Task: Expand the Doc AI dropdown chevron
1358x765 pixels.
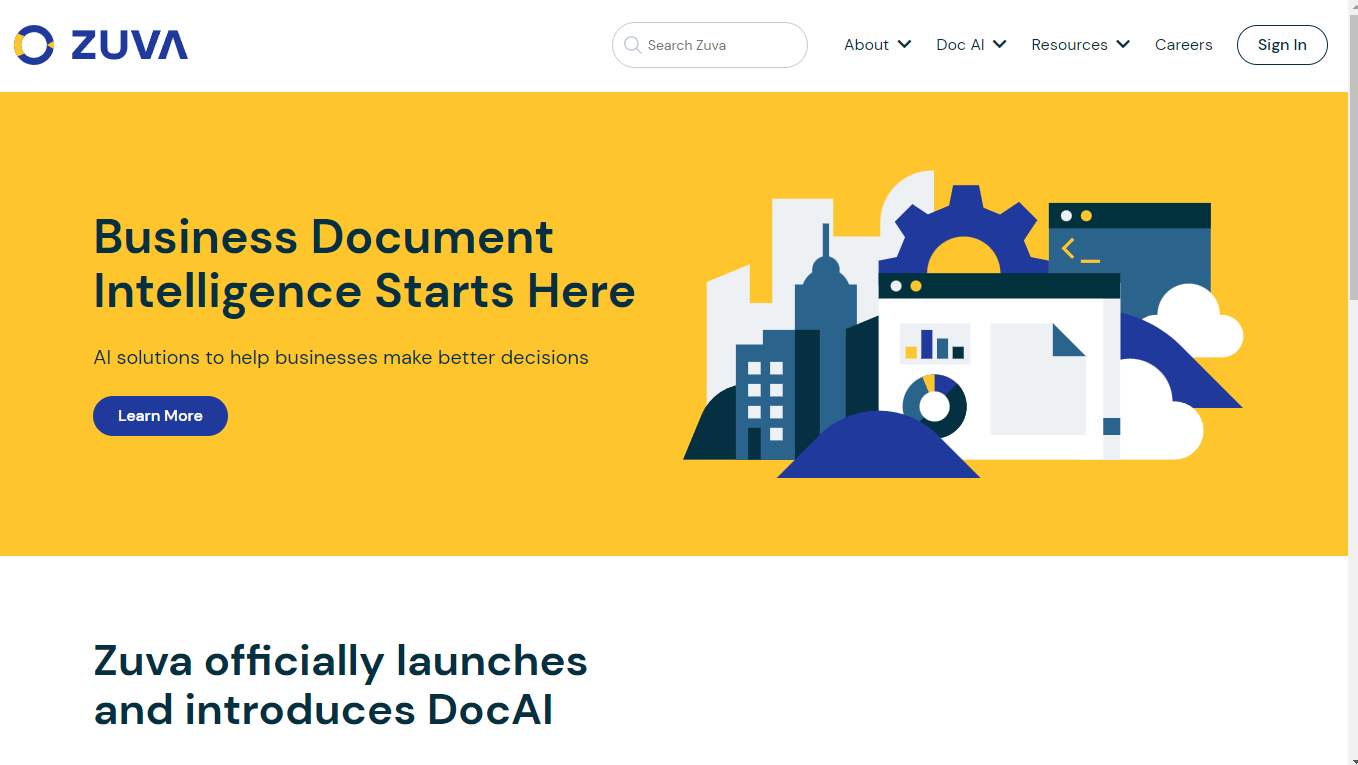Action: (x=999, y=45)
